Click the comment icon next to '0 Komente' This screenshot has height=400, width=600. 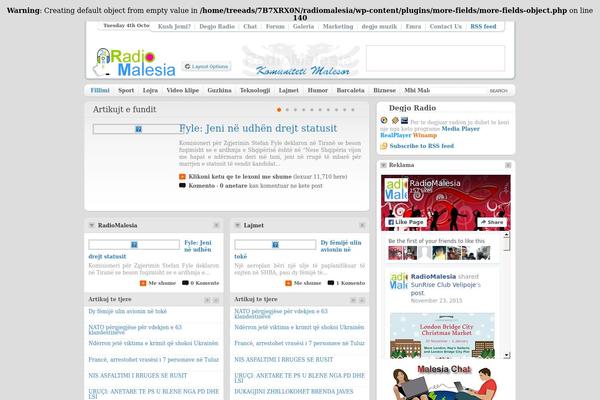(185, 283)
